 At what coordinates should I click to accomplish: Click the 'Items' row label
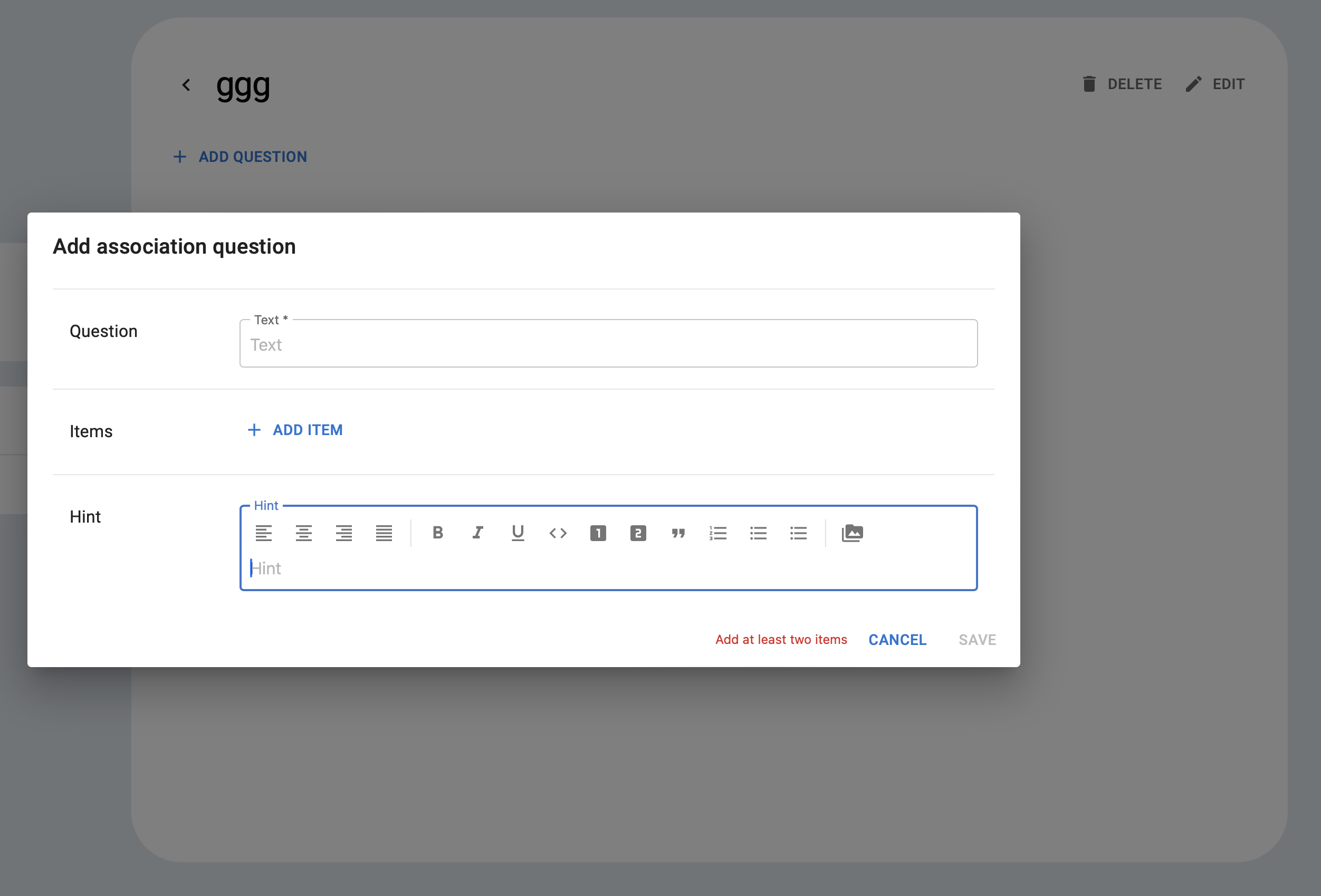(91, 432)
